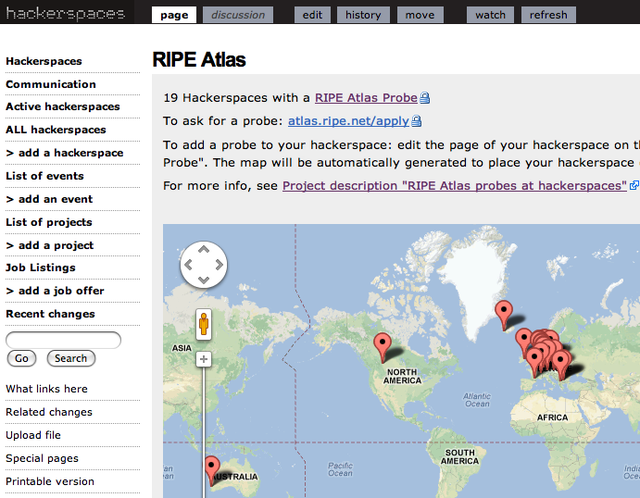Screen dimensions: 640x498
Task: Click the Go button
Action: (x=22, y=358)
